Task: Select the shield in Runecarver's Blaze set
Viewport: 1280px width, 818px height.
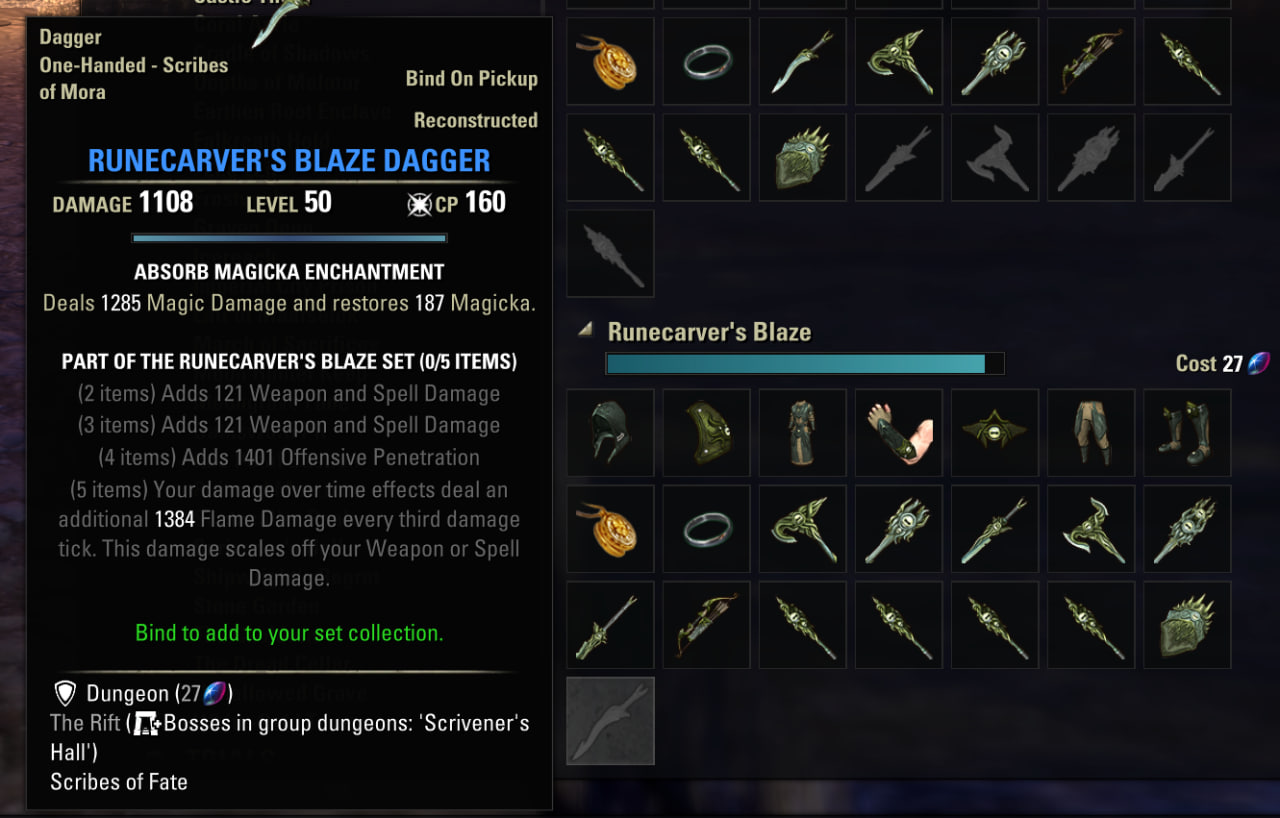Action: [x=1186, y=624]
